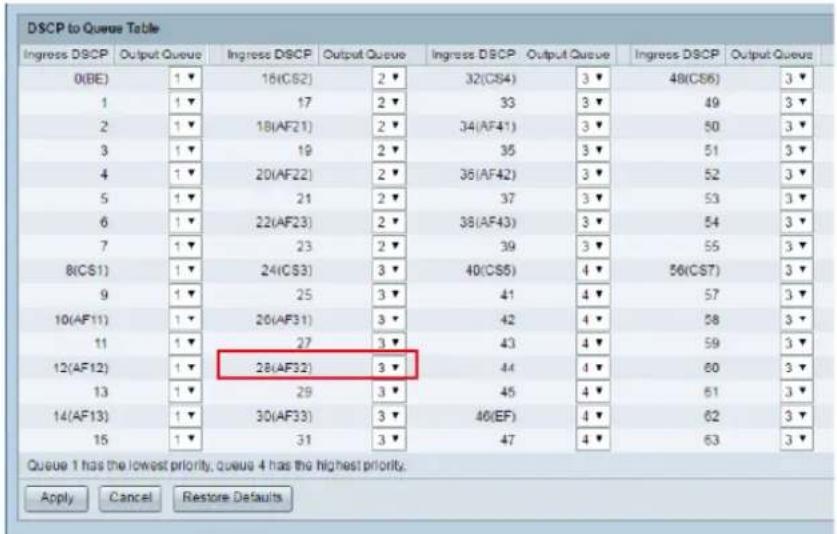Click the 56(CS7) Ingress DSCP cell

(x=694, y=271)
